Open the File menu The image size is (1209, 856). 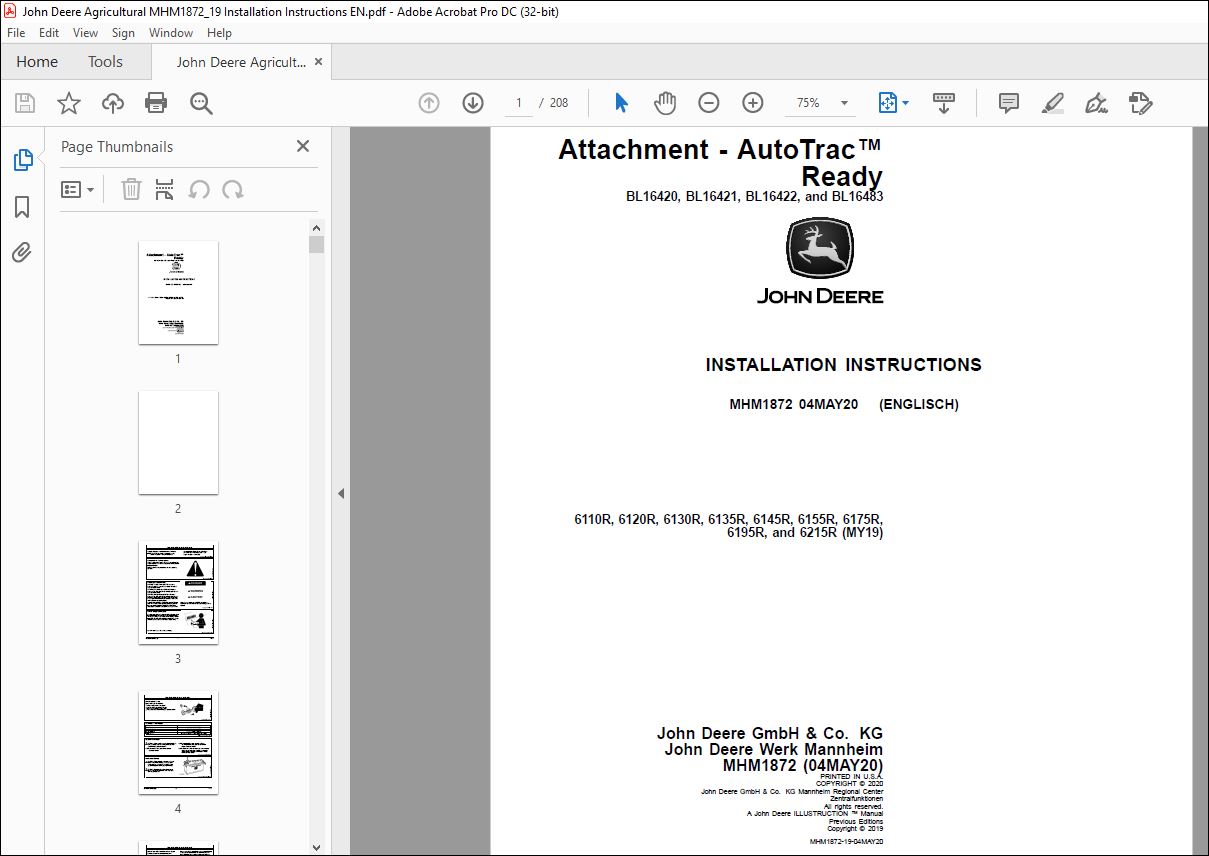pos(16,33)
